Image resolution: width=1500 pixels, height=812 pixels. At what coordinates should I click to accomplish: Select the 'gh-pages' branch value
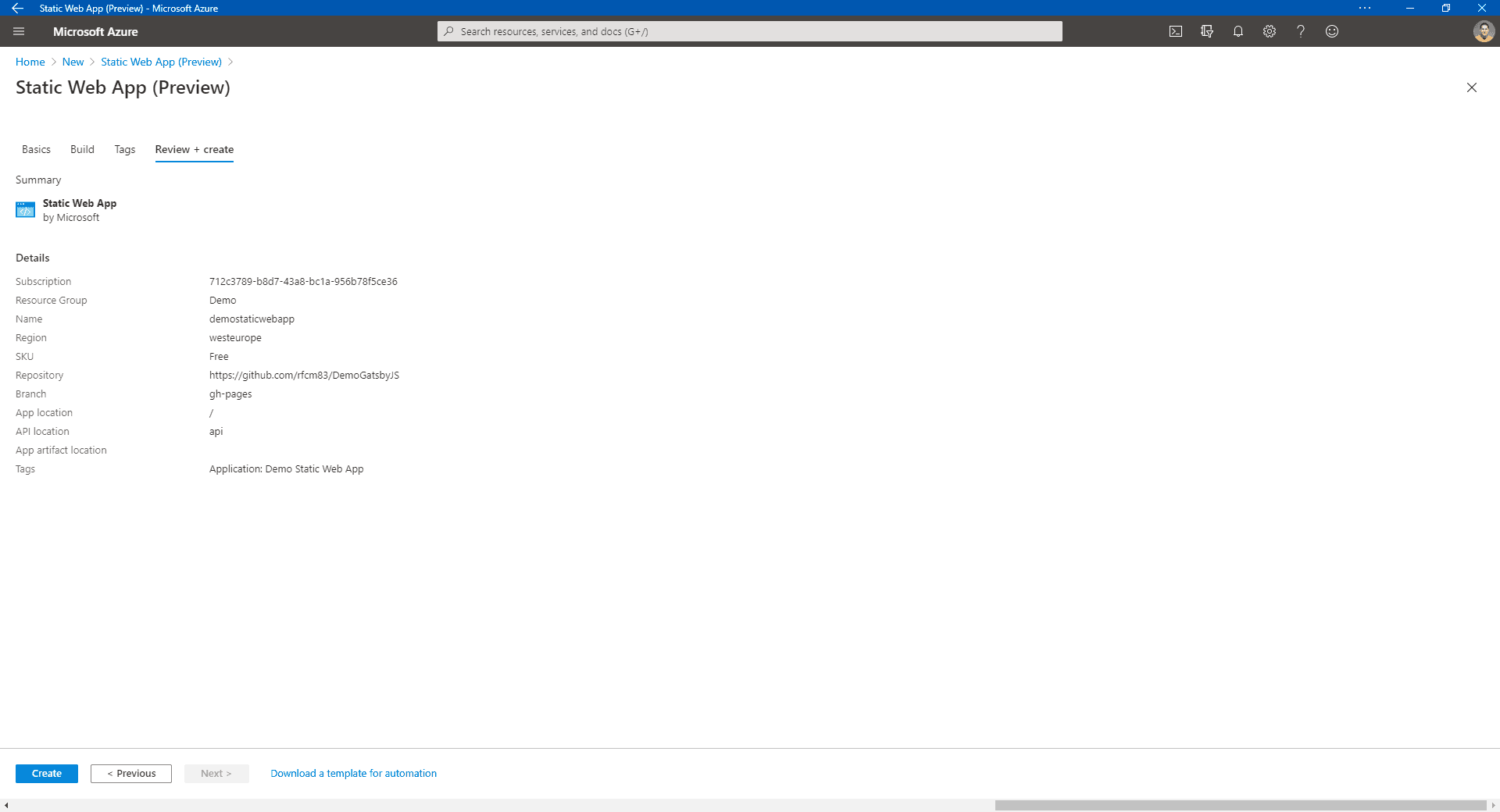[230, 394]
